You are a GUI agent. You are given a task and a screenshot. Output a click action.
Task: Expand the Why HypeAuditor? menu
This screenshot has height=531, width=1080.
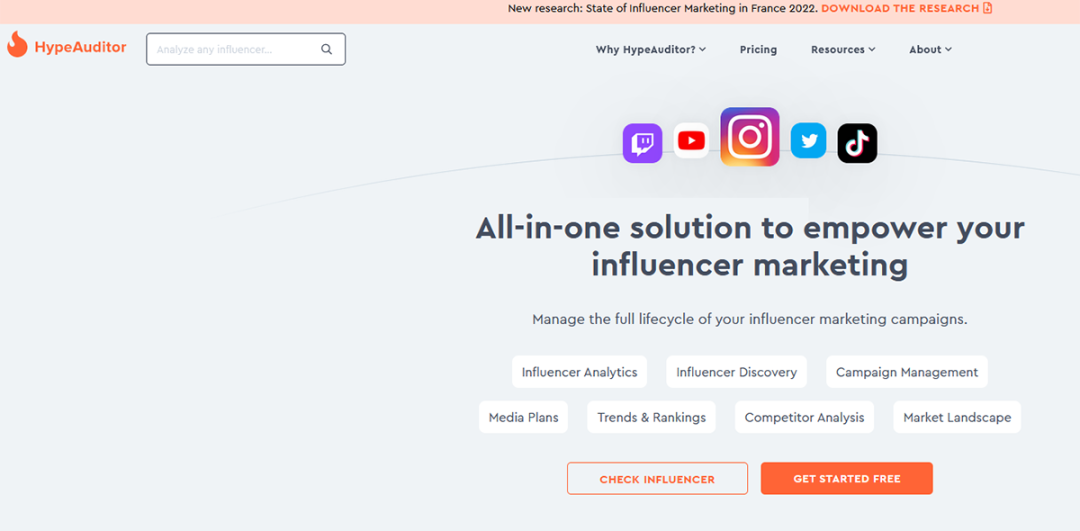[651, 50]
